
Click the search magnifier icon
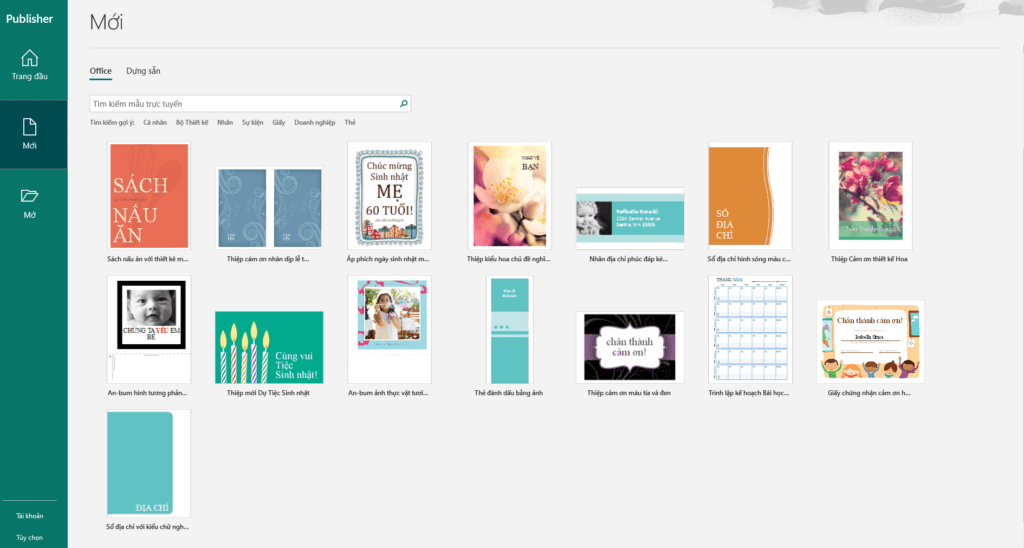(403, 103)
